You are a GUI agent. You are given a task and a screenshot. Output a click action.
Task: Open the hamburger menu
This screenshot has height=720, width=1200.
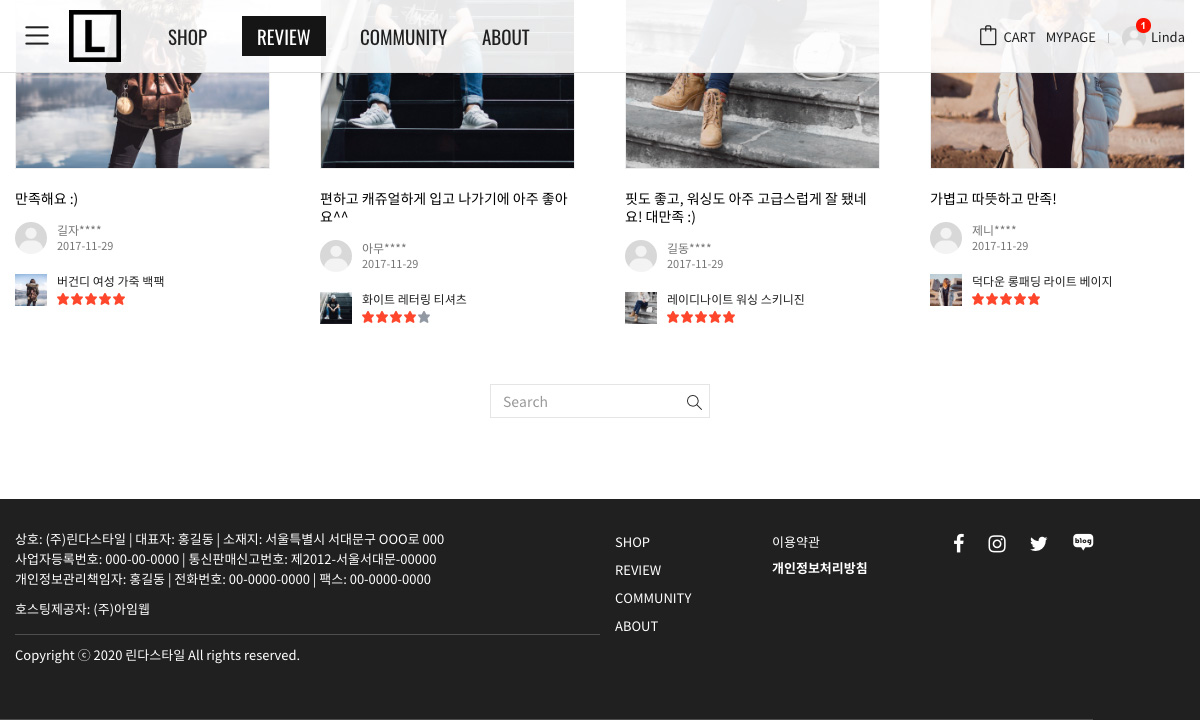pyautogui.click(x=37, y=36)
